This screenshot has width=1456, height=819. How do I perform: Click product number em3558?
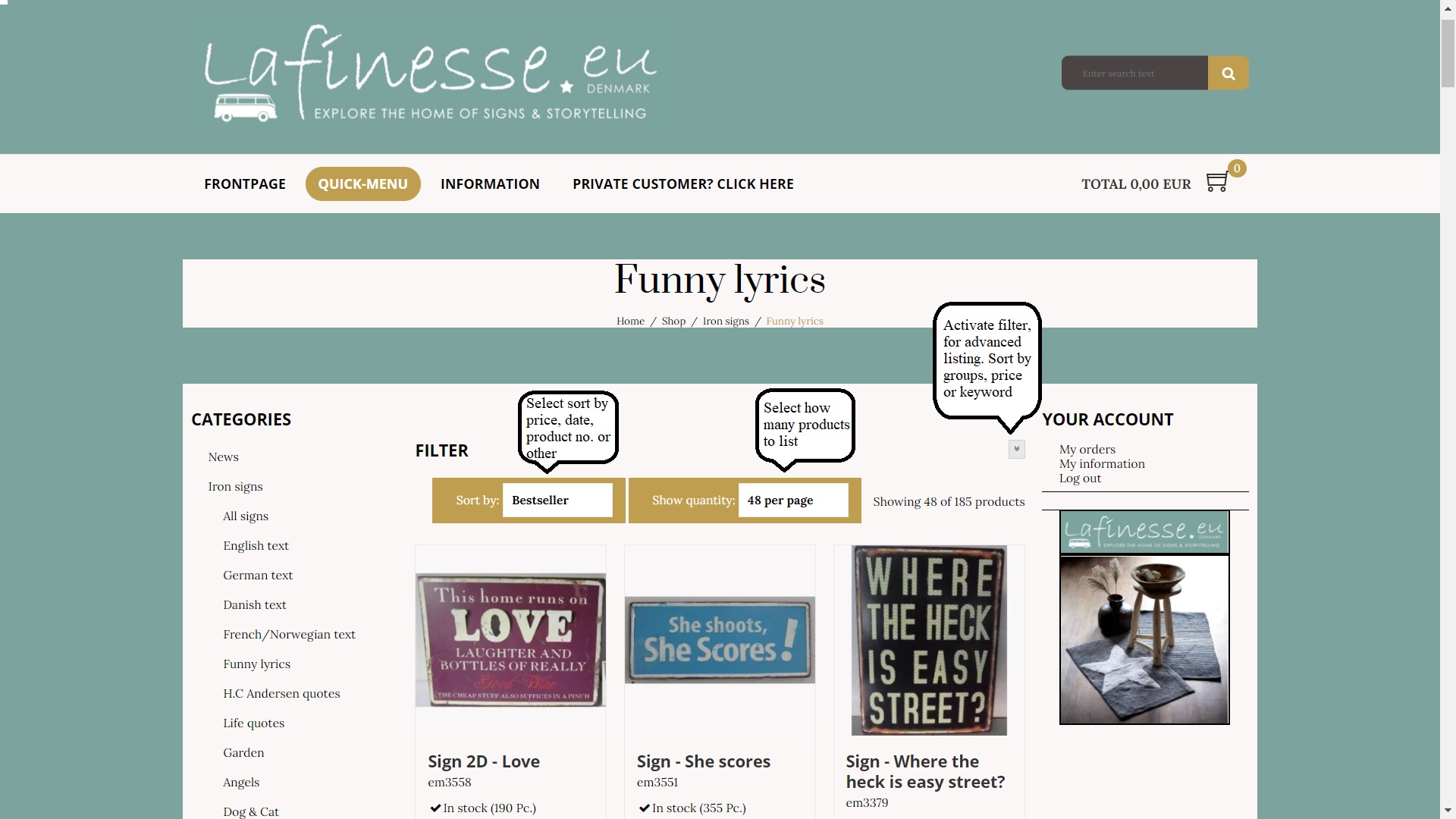pyautogui.click(x=450, y=782)
